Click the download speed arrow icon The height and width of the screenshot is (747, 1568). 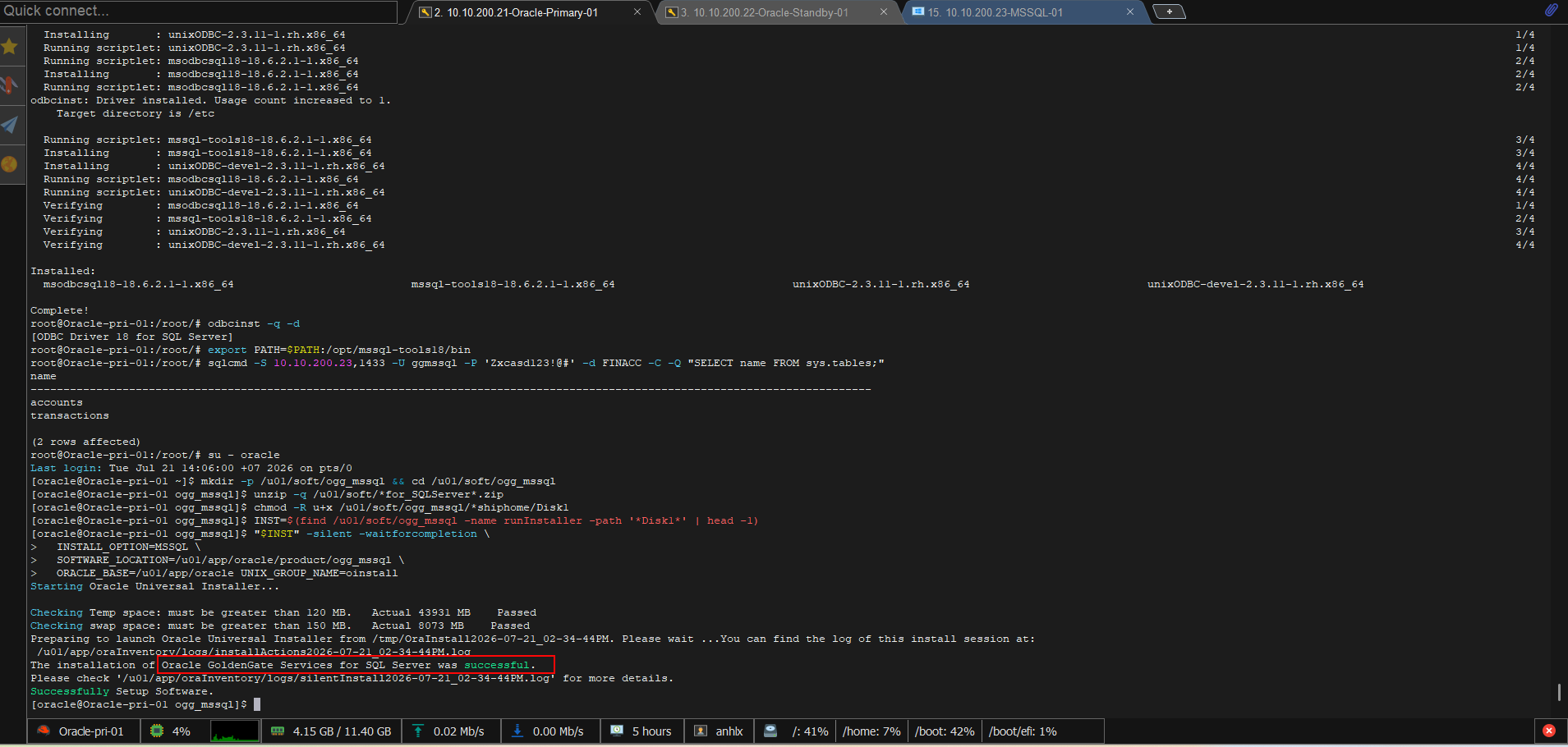pyautogui.click(x=517, y=731)
